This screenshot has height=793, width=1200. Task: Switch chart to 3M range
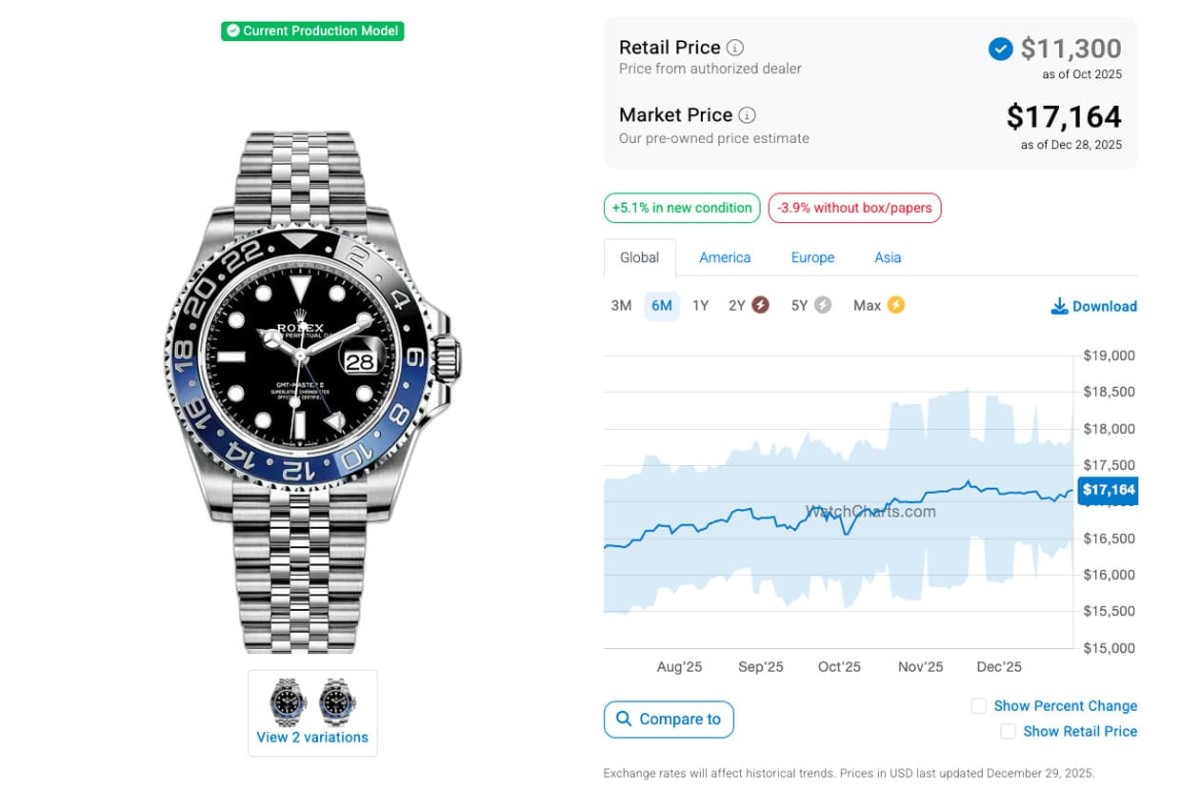click(x=621, y=305)
